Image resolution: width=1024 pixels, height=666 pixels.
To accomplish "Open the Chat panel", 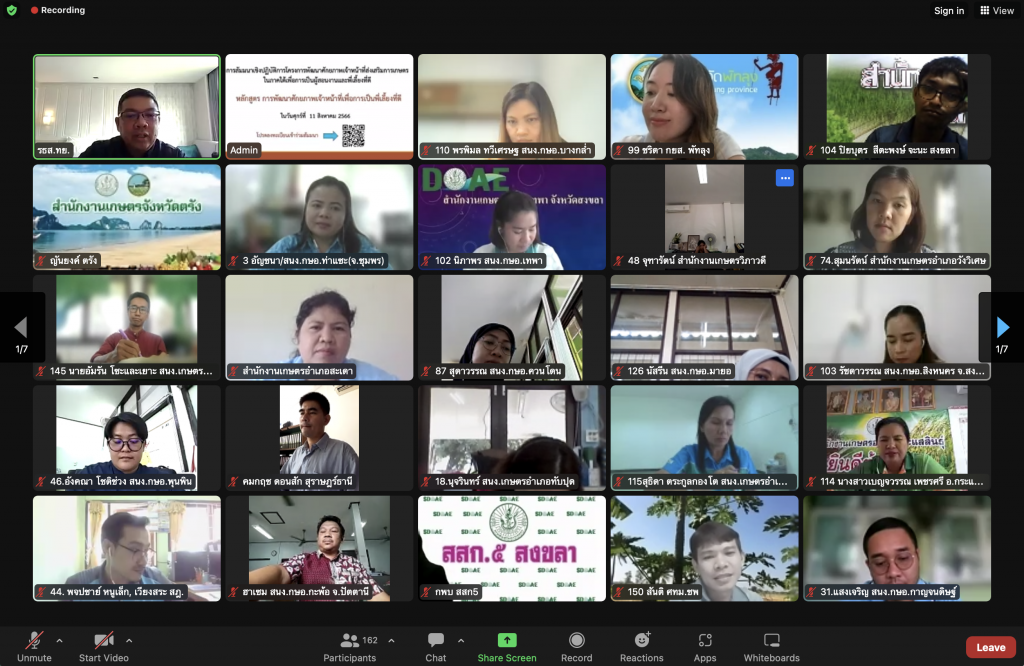I will pyautogui.click(x=436, y=641).
